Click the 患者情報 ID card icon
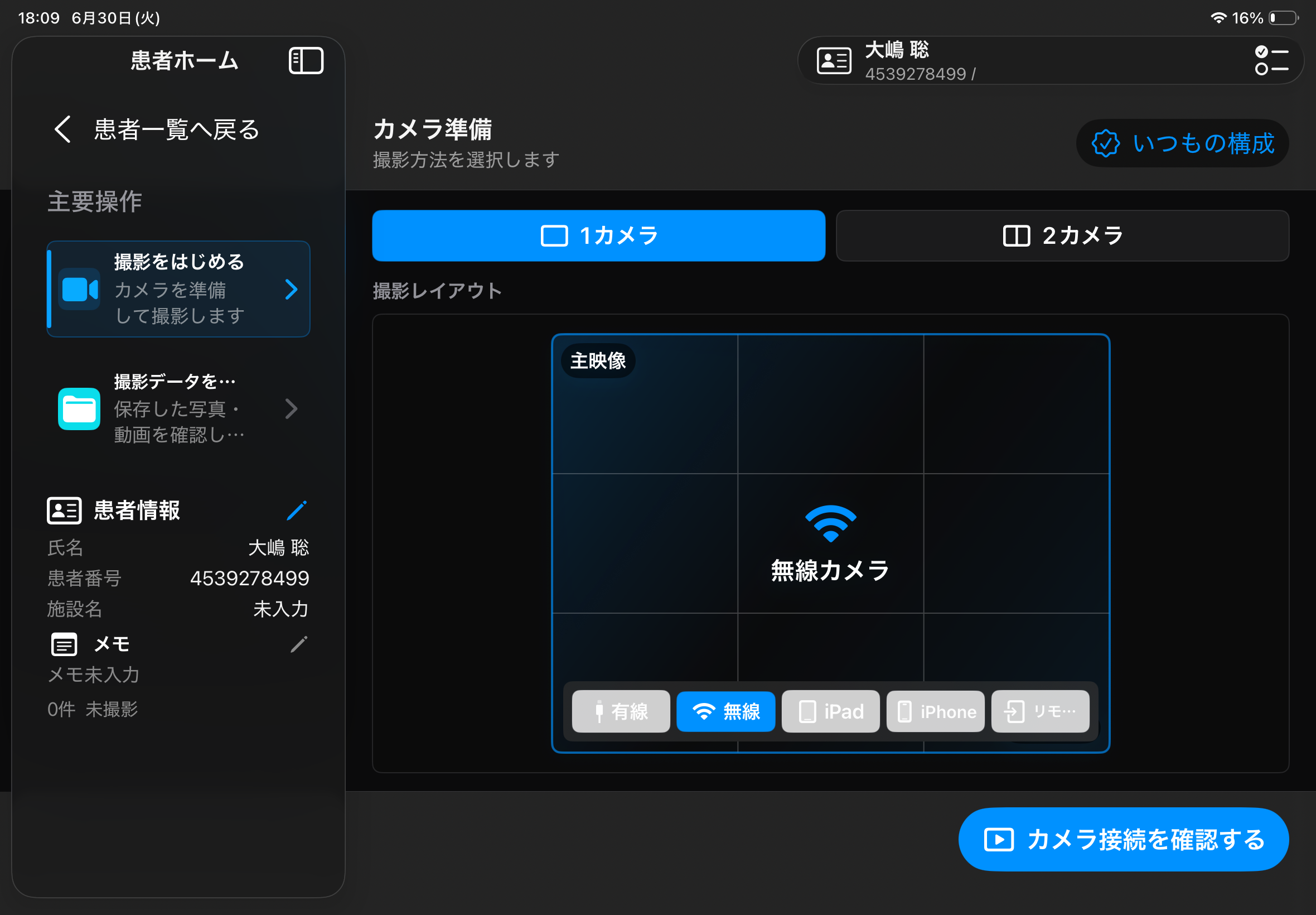 pos(64,511)
